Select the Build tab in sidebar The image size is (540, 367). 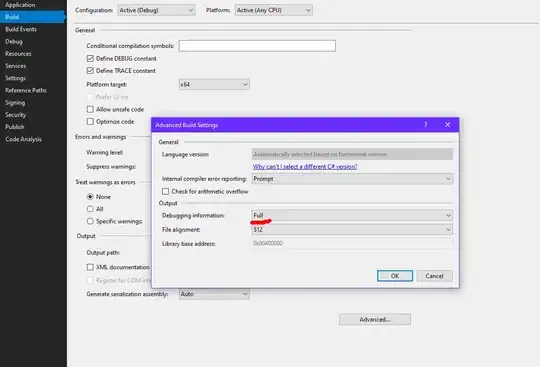[x=33, y=17]
